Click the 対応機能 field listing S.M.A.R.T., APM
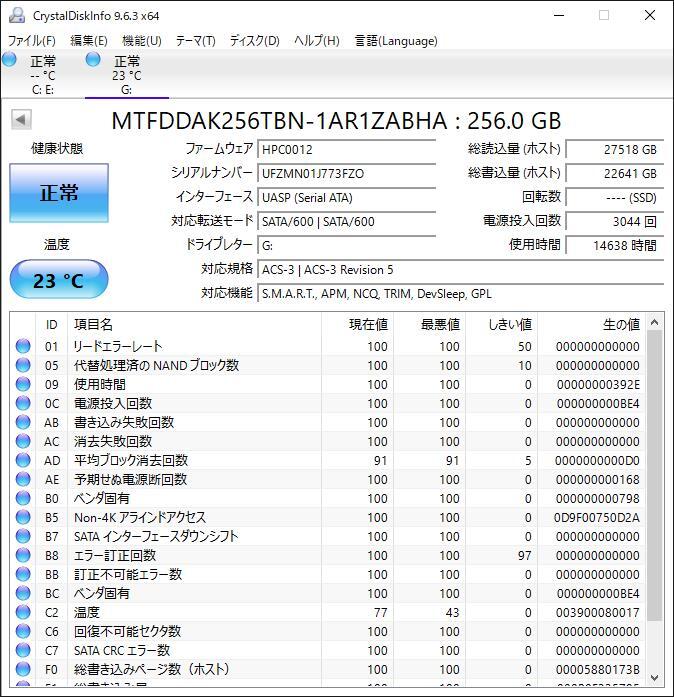The image size is (674, 697). pos(461,294)
